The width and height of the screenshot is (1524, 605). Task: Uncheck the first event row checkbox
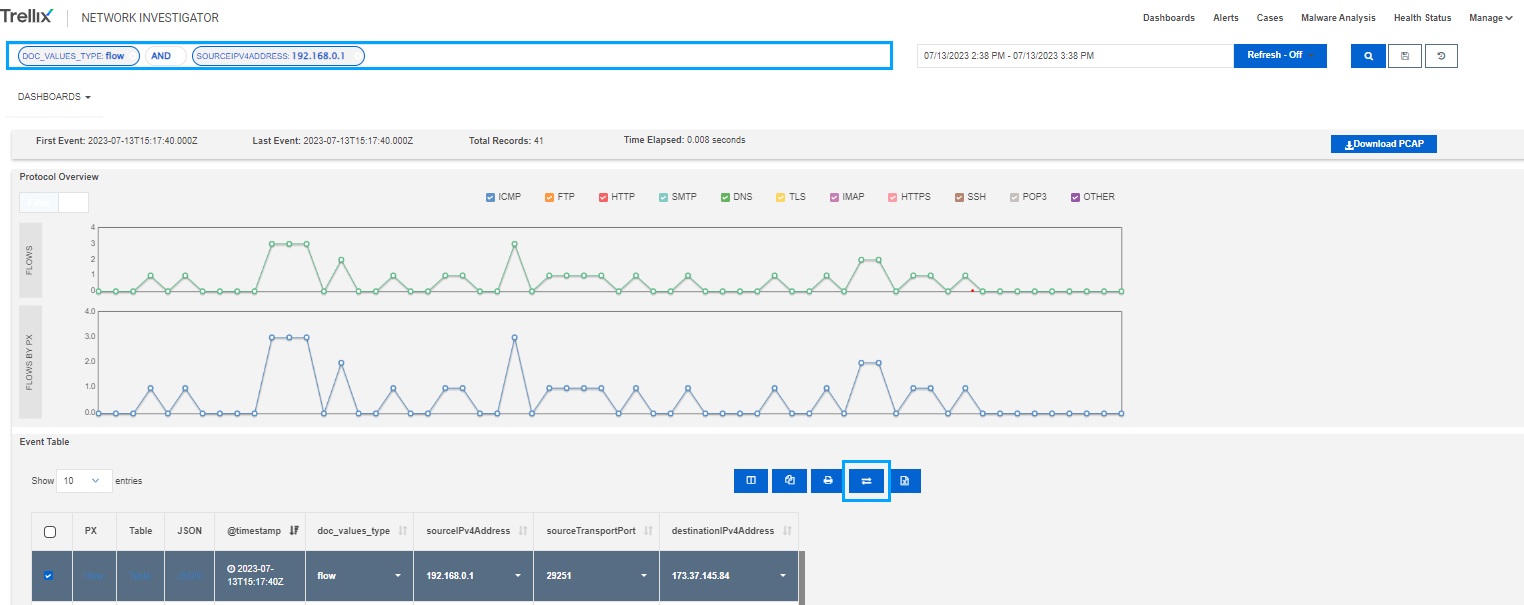click(49, 575)
